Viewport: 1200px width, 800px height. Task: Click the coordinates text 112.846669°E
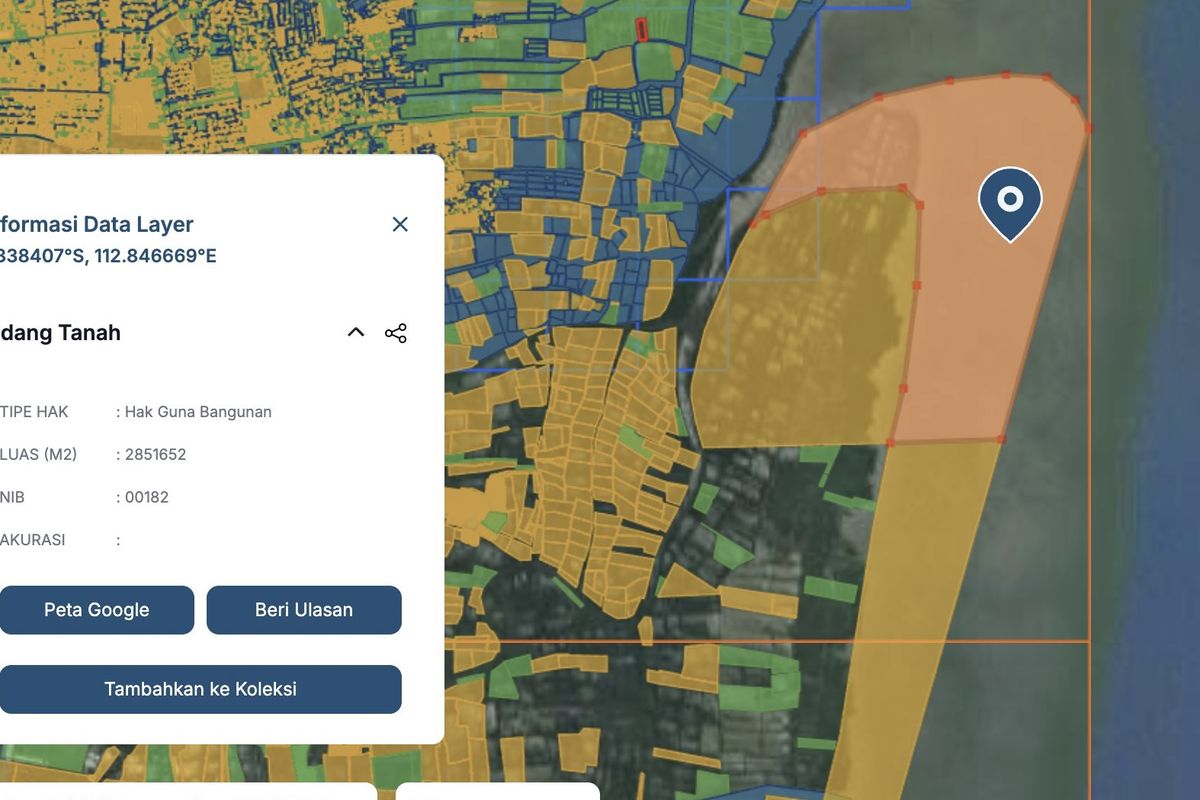[155, 256]
